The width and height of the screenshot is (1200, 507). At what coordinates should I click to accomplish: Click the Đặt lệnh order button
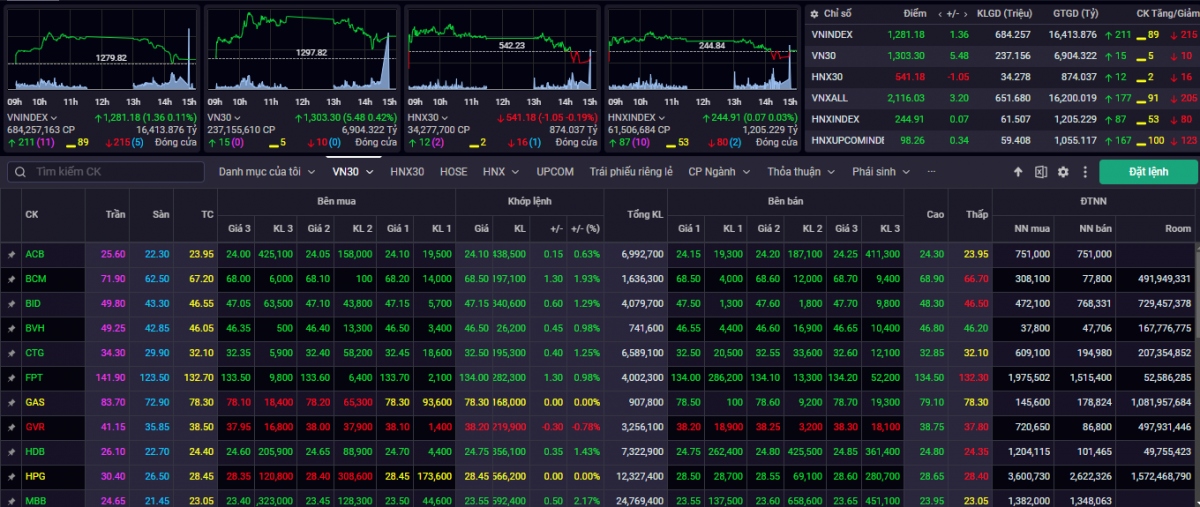(x=1148, y=172)
